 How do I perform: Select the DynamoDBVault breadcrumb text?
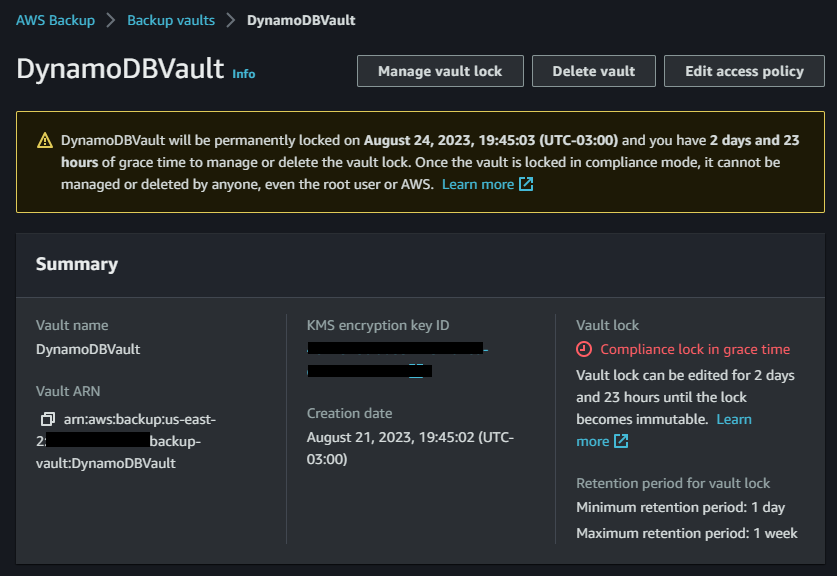pyautogui.click(x=301, y=20)
